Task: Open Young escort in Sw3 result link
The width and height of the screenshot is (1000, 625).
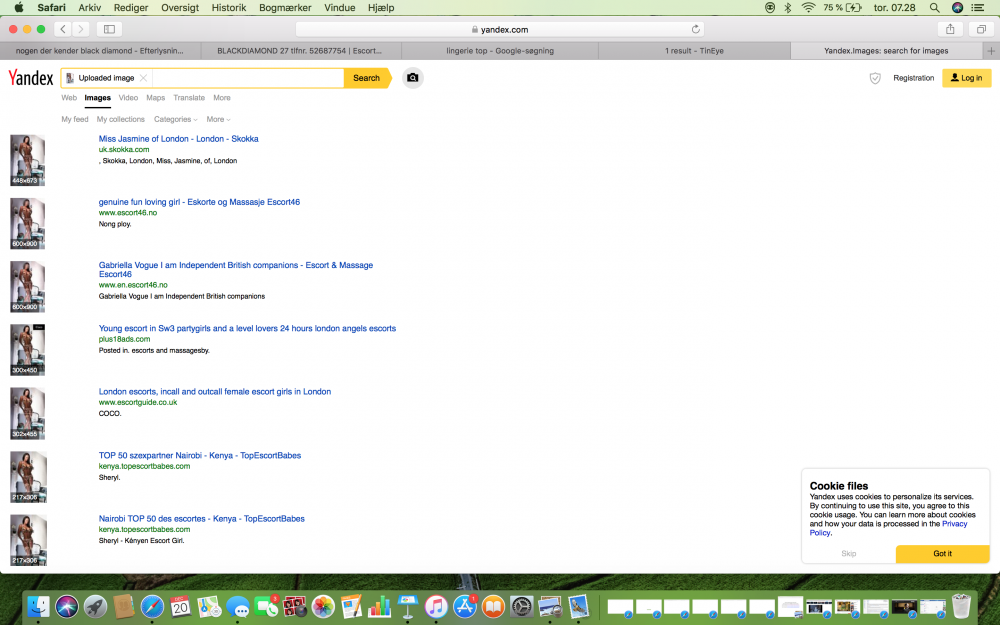Action: point(247,328)
